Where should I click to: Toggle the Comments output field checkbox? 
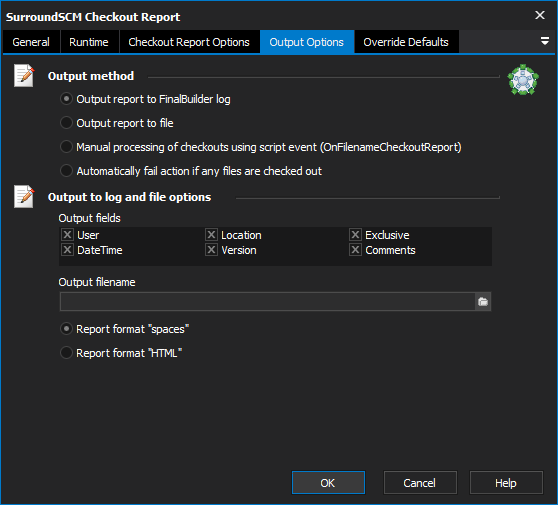(355, 250)
